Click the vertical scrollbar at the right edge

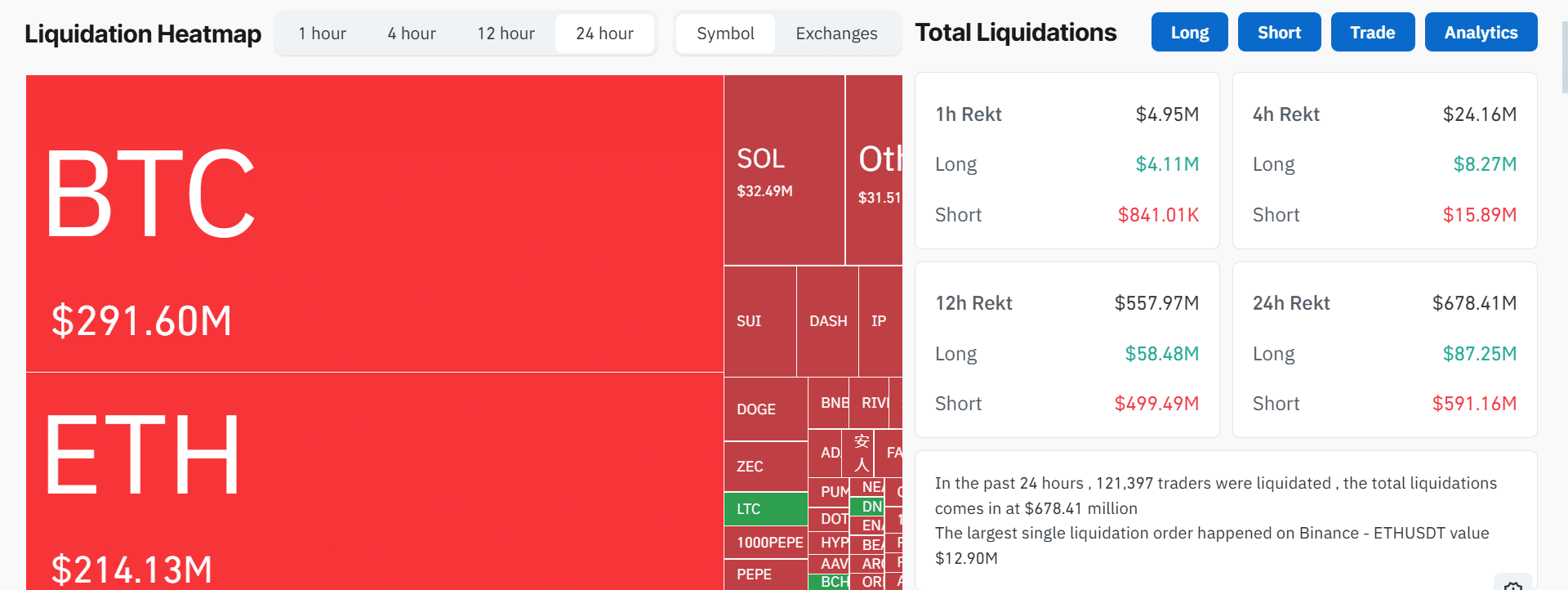1562,49
